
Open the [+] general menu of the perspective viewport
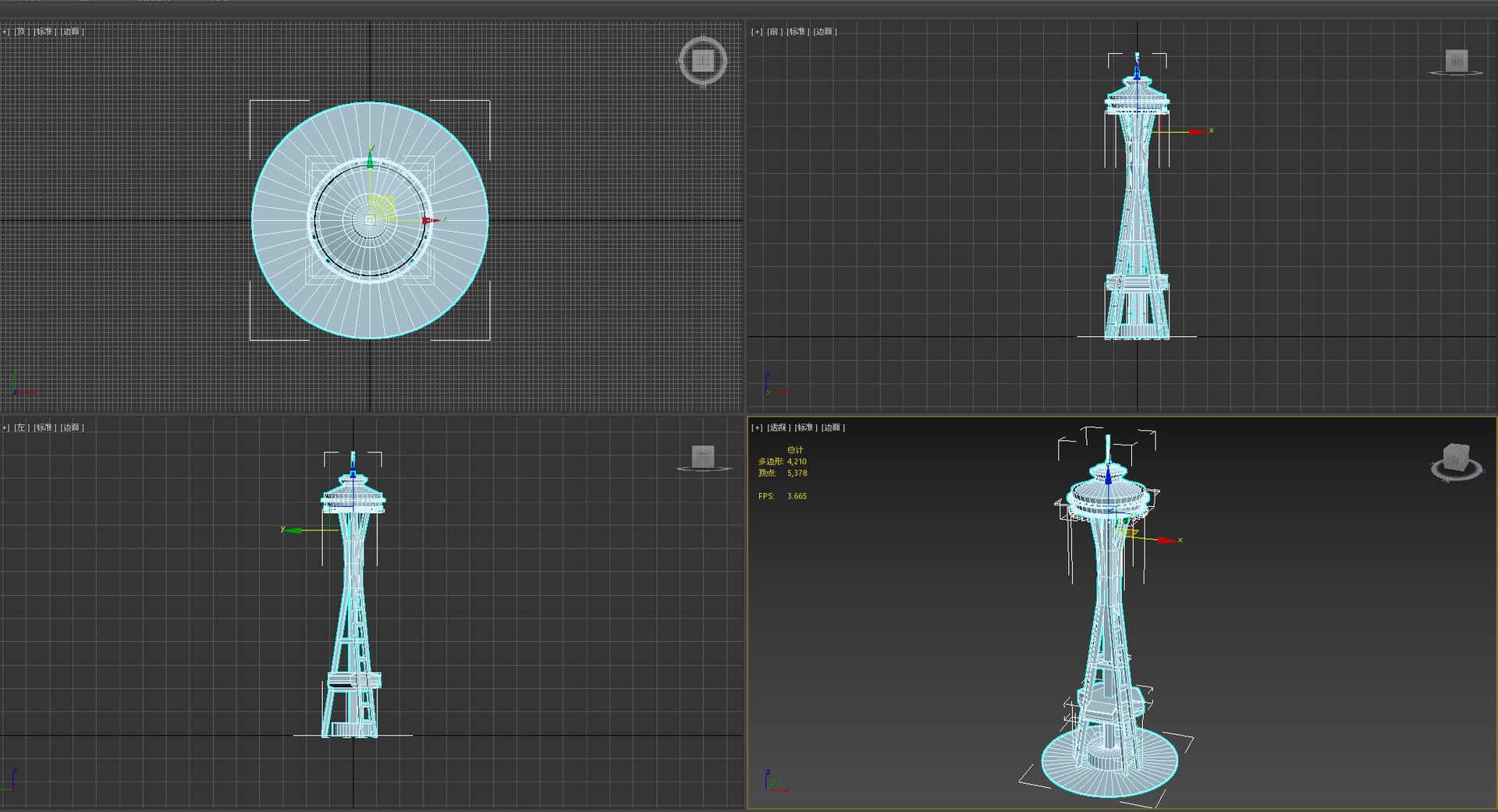(757, 427)
